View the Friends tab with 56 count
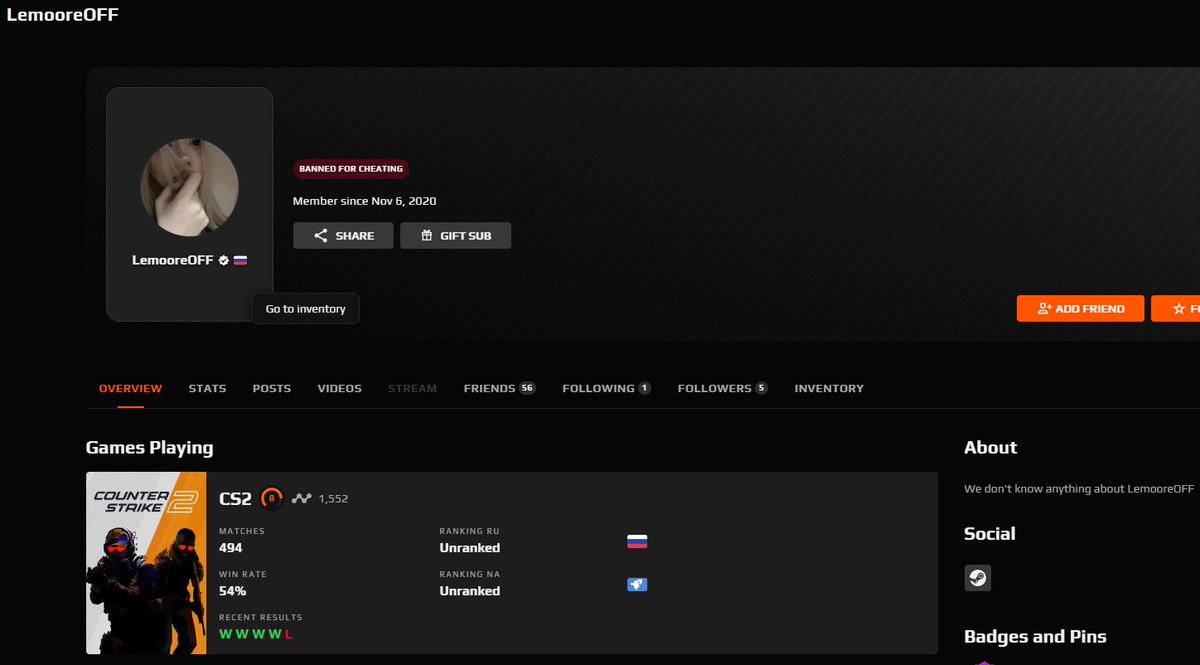1200x665 pixels. point(500,388)
